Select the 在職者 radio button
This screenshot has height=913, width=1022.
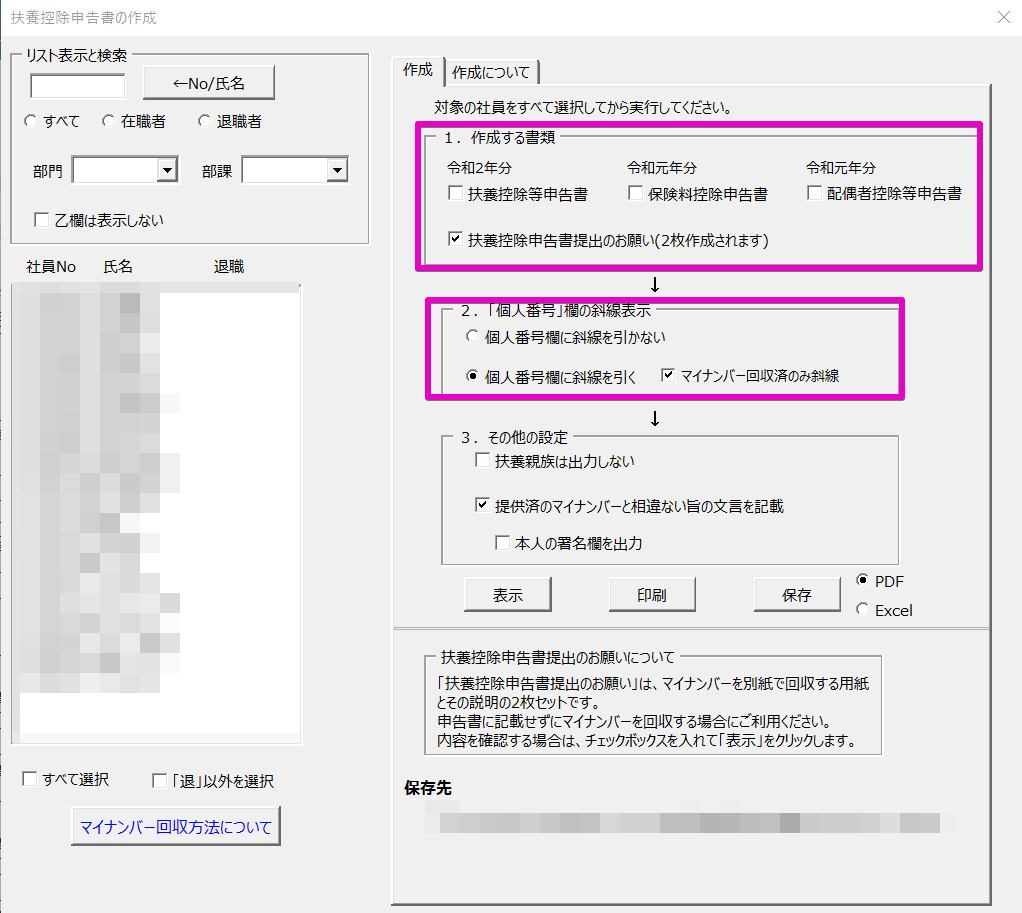(x=109, y=122)
